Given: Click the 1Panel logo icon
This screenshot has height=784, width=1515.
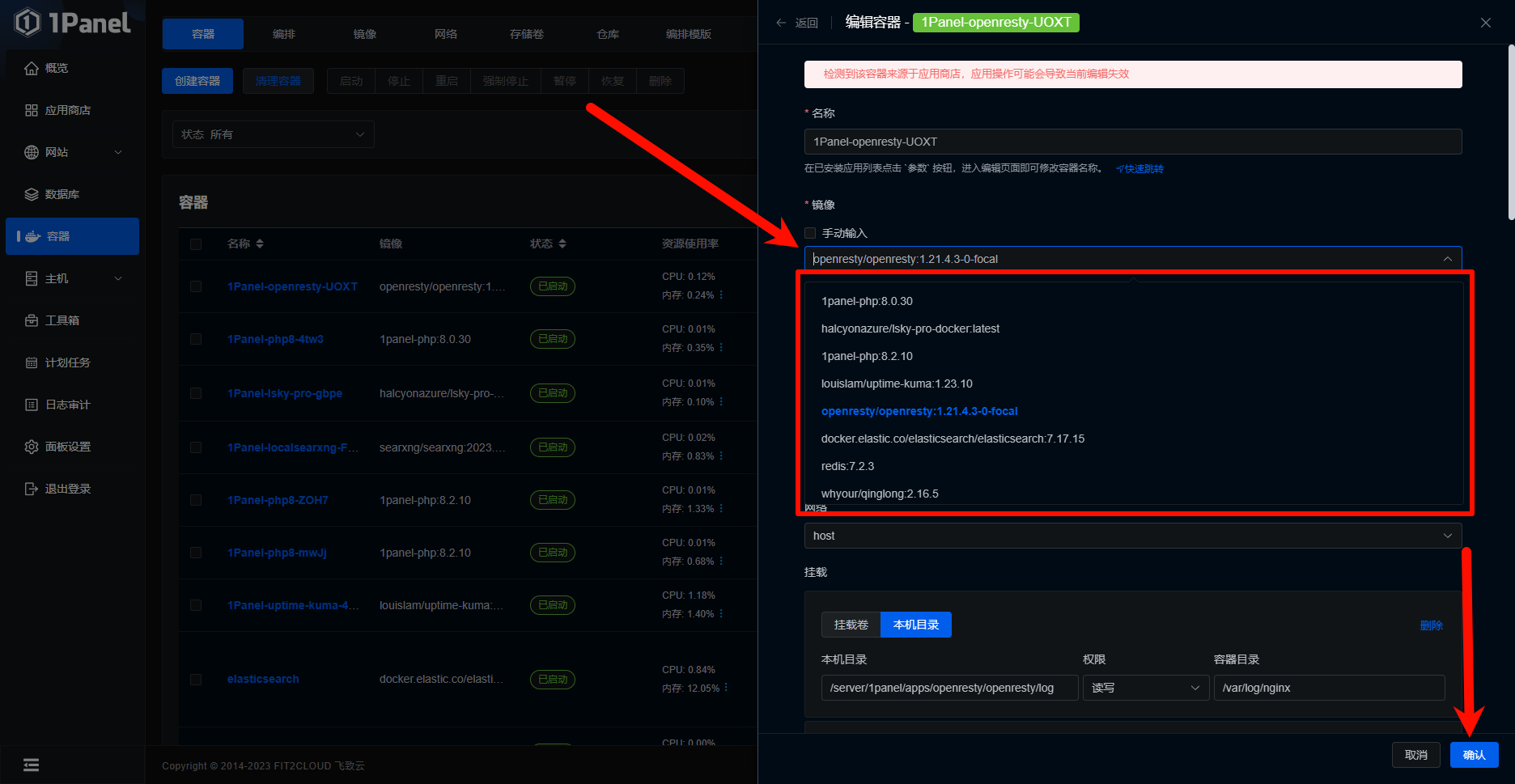Looking at the screenshot, I should (28, 23).
